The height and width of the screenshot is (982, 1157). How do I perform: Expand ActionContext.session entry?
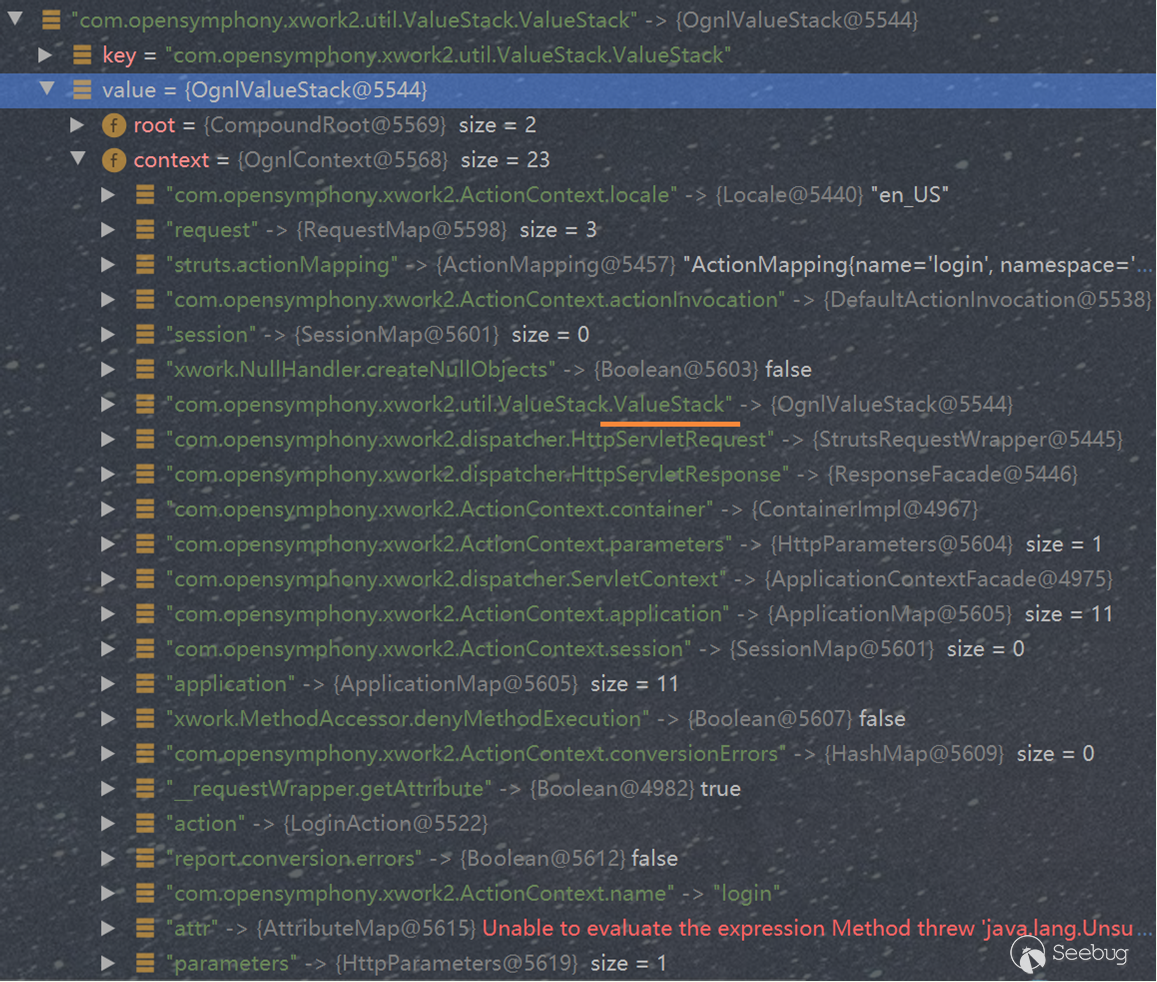[x=108, y=649]
